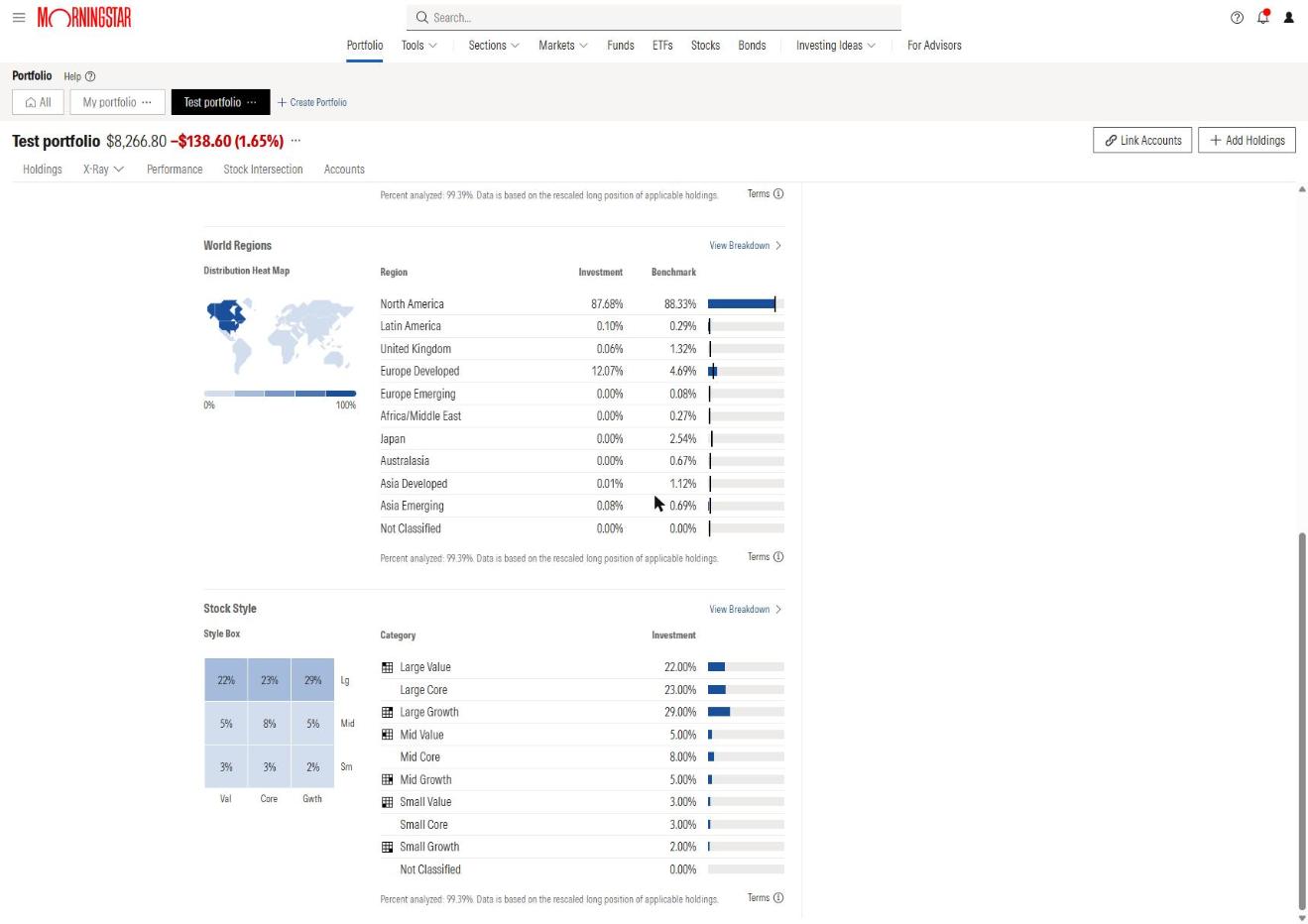Open the For Advisors nav item

click(x=934, y=46)
